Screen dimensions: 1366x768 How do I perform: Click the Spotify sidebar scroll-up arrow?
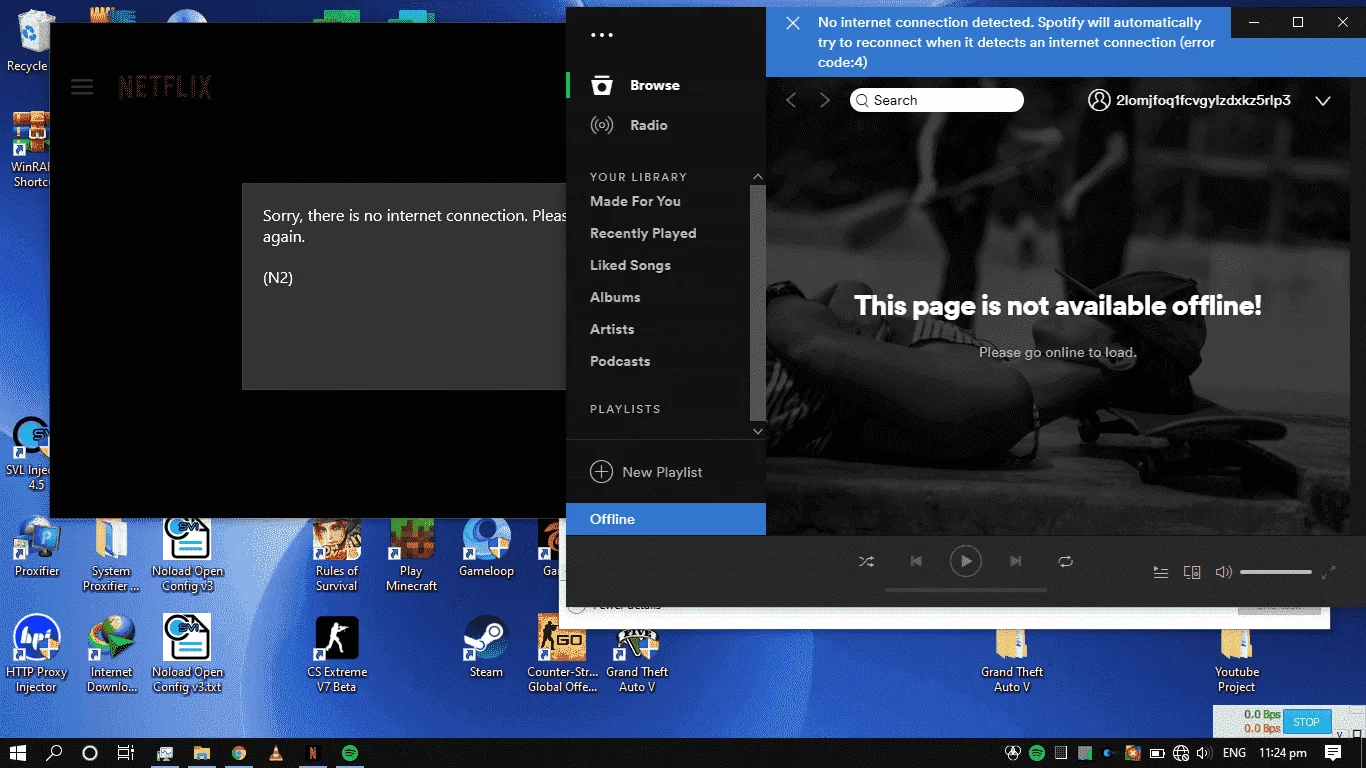click(758, 177)
